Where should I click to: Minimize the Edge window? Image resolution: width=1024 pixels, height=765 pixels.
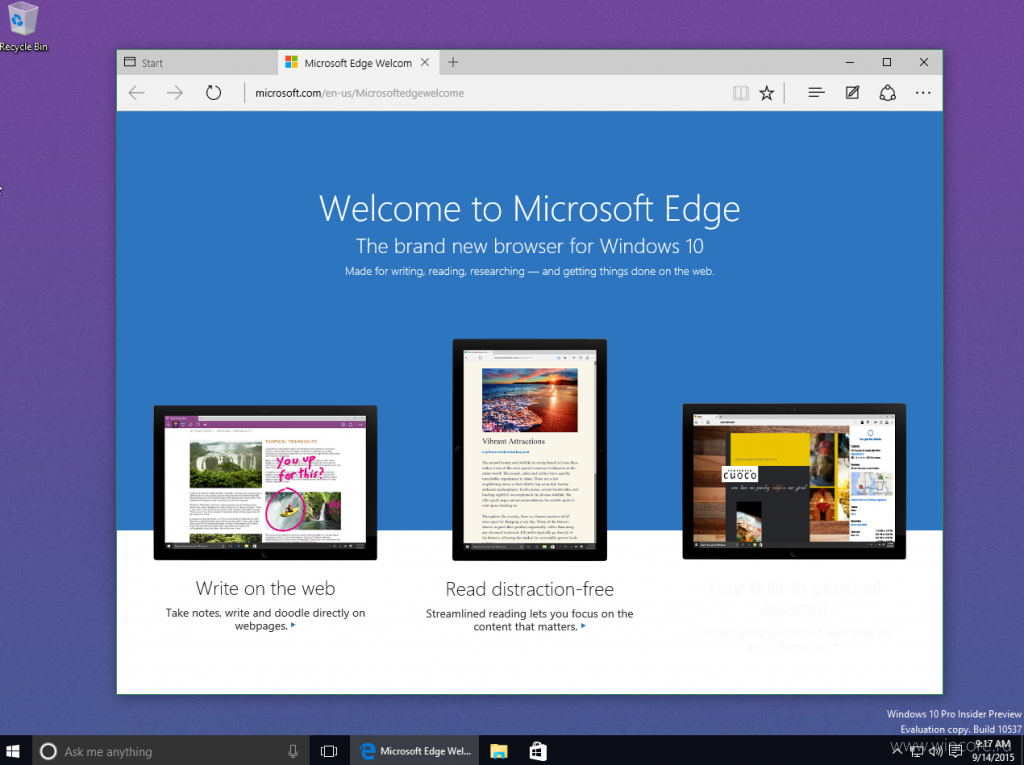click(x=850, y=62)
